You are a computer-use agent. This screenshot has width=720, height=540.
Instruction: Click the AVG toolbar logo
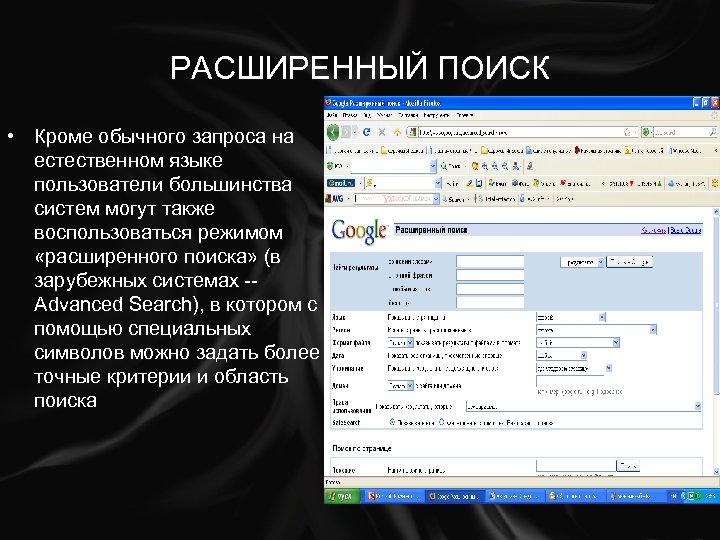334,199
